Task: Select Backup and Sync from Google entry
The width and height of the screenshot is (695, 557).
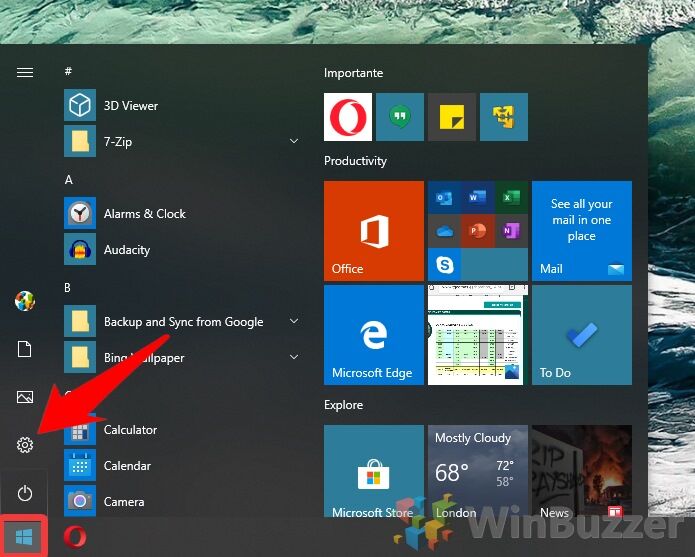Action: pos(183,321)
